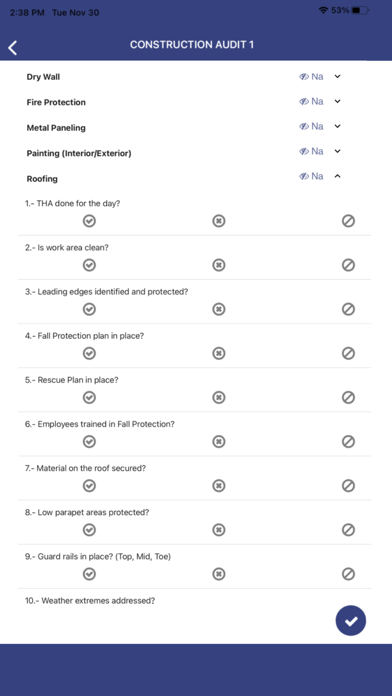Toggle Na for the Fire Protection section
This screenshot has width=392, height=696.
(311, 101)
